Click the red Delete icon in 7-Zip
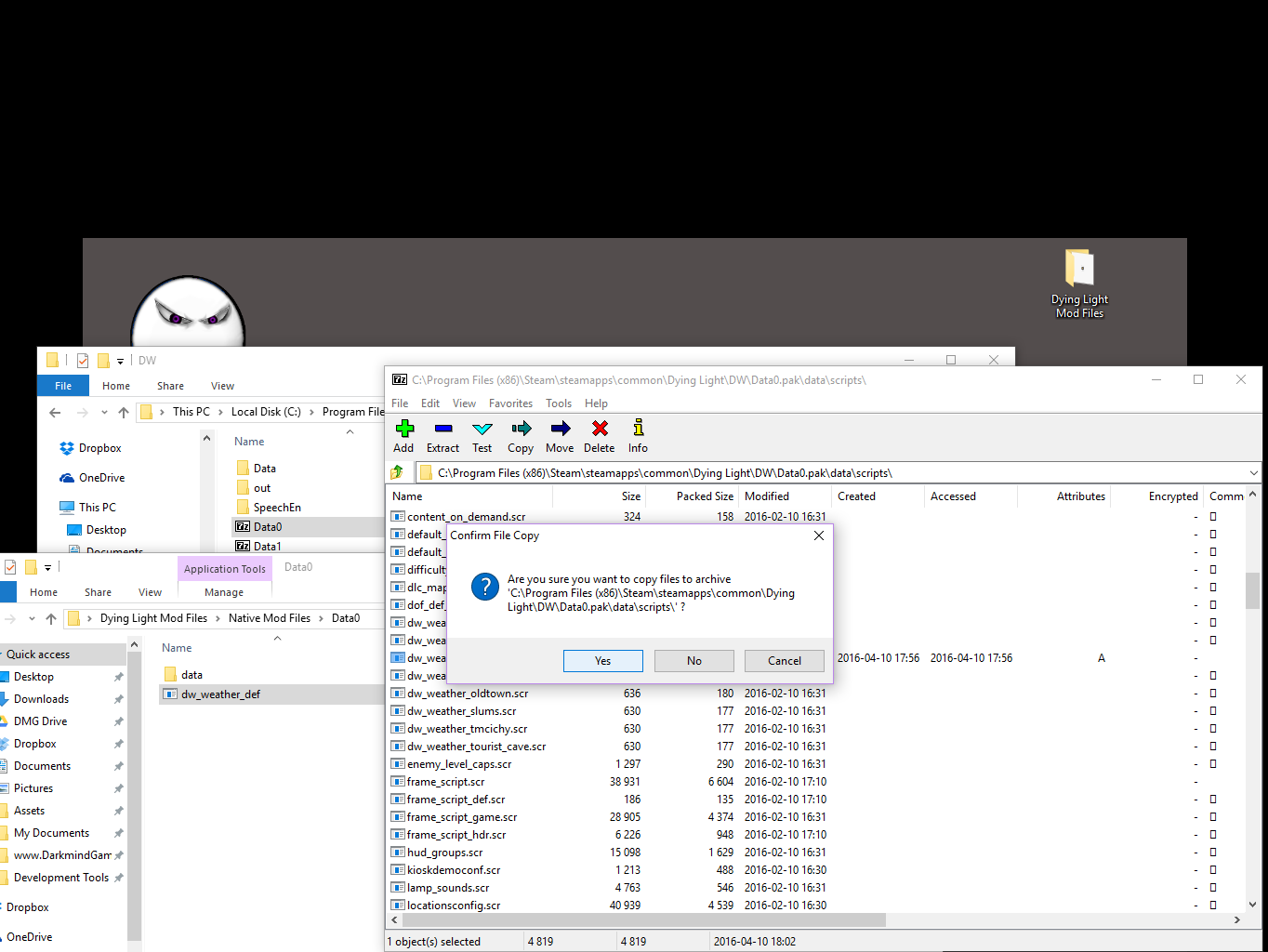Viewport: 1268px width, 952px height. pyautogui.click(x=600, y=429)
